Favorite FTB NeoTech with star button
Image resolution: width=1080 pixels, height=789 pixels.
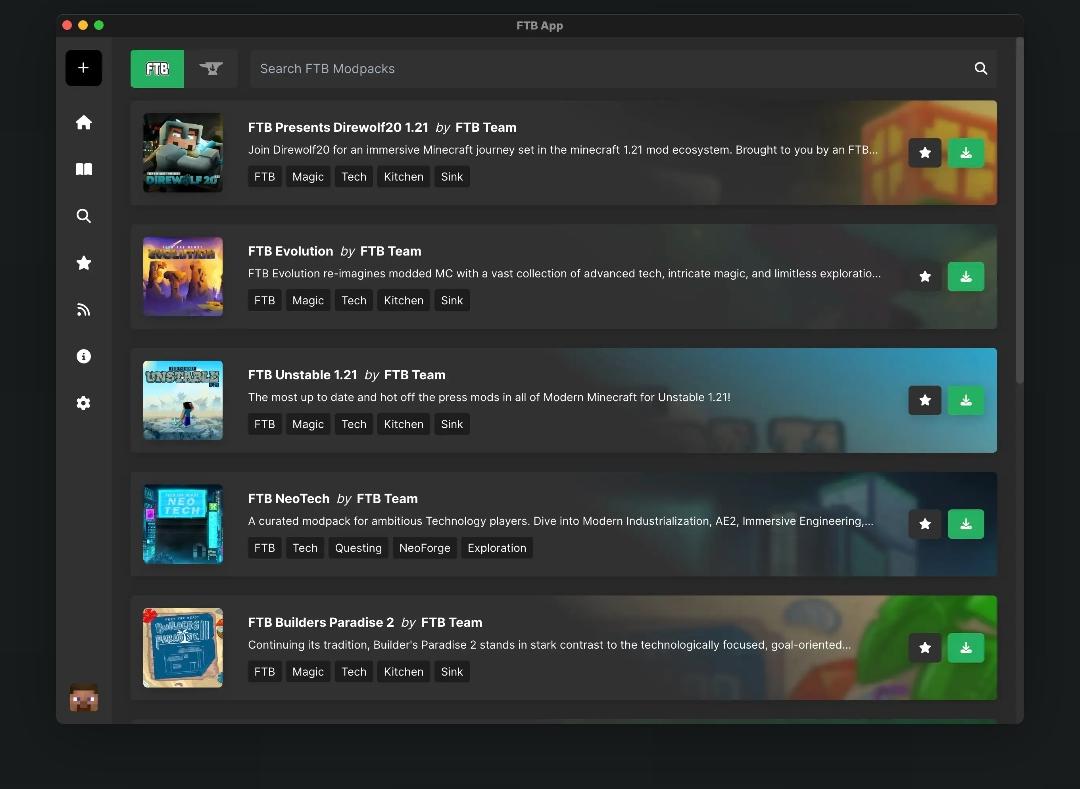(x=925, y=525)
